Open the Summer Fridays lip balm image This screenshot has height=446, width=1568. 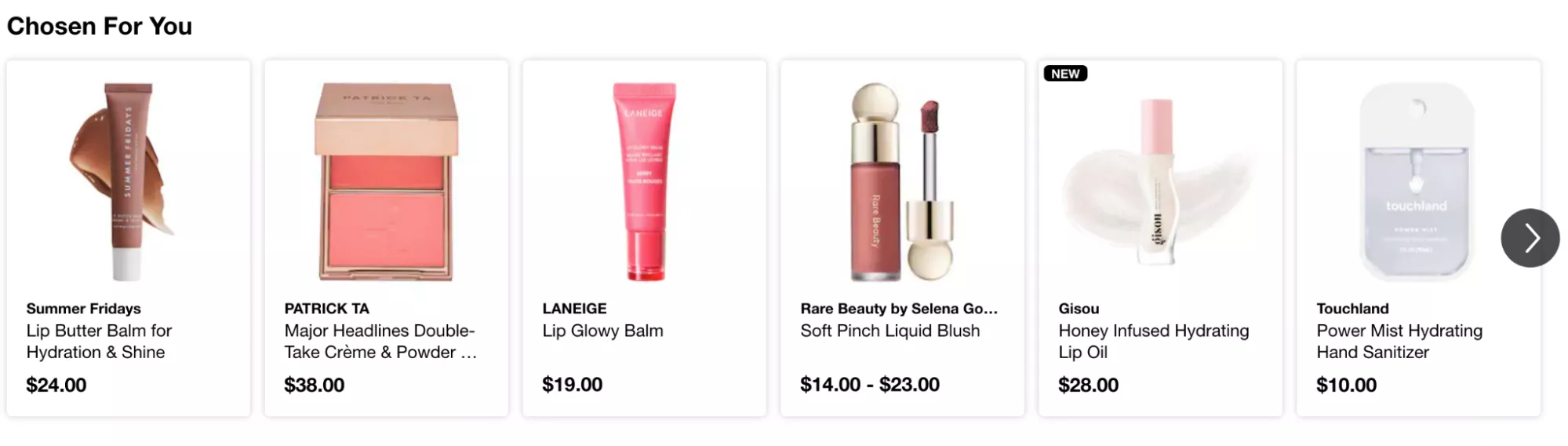pos(128,181)
